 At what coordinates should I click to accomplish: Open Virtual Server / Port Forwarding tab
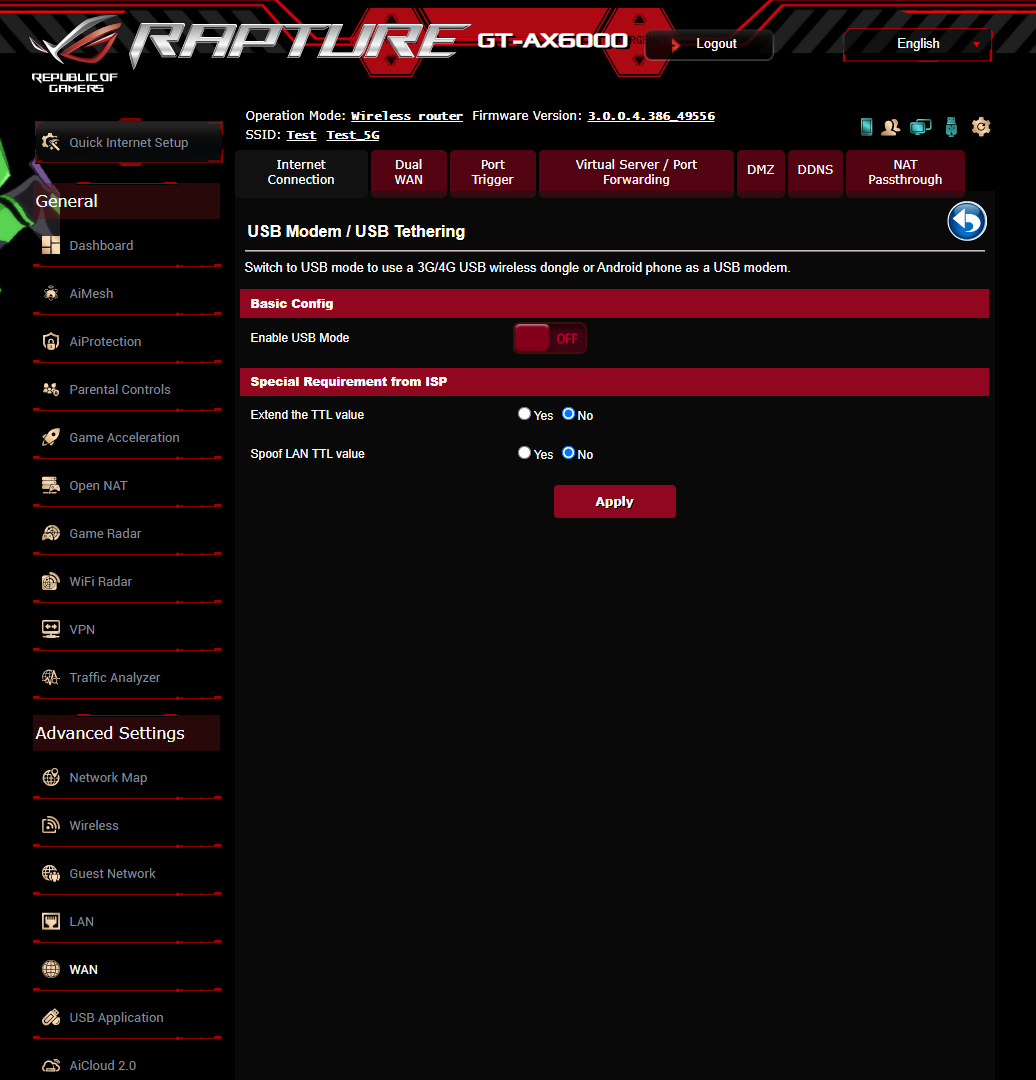(636, 172)
